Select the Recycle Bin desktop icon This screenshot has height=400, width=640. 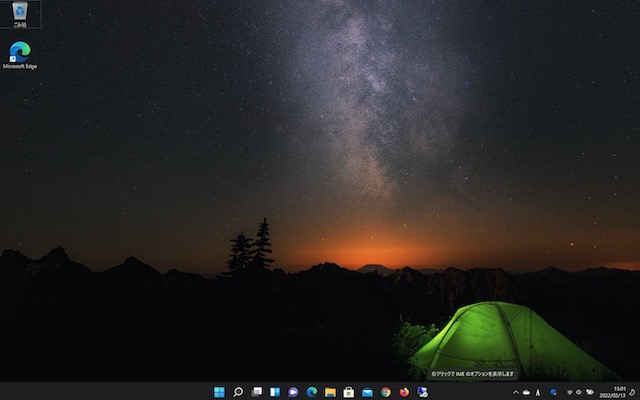pyautogui.click(x=20, y=14)
